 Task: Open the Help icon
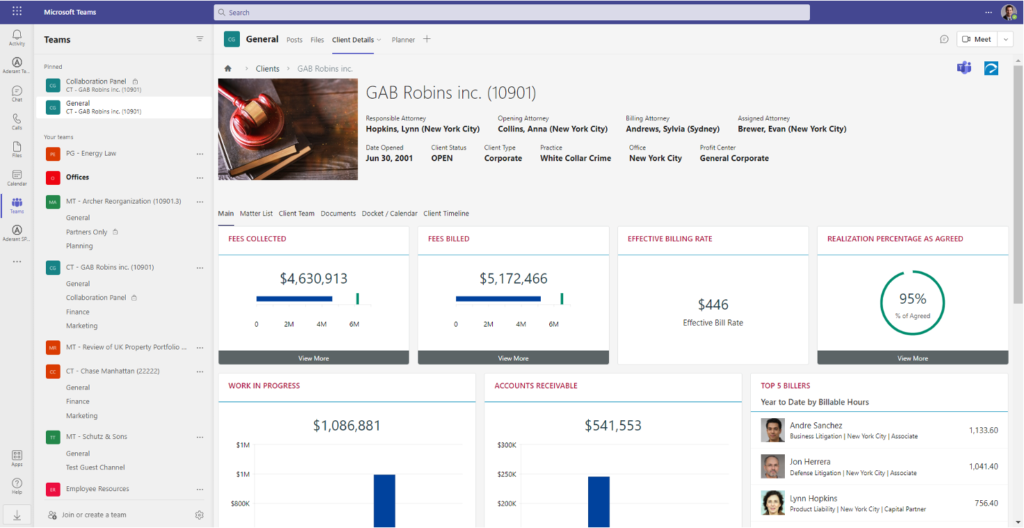tap(17, 485)
